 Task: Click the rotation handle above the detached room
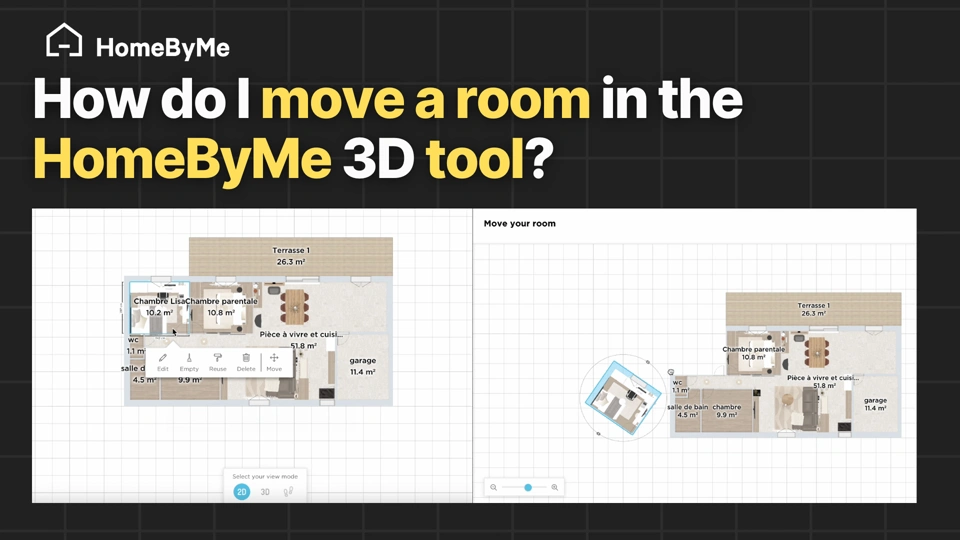pos(648,362)
